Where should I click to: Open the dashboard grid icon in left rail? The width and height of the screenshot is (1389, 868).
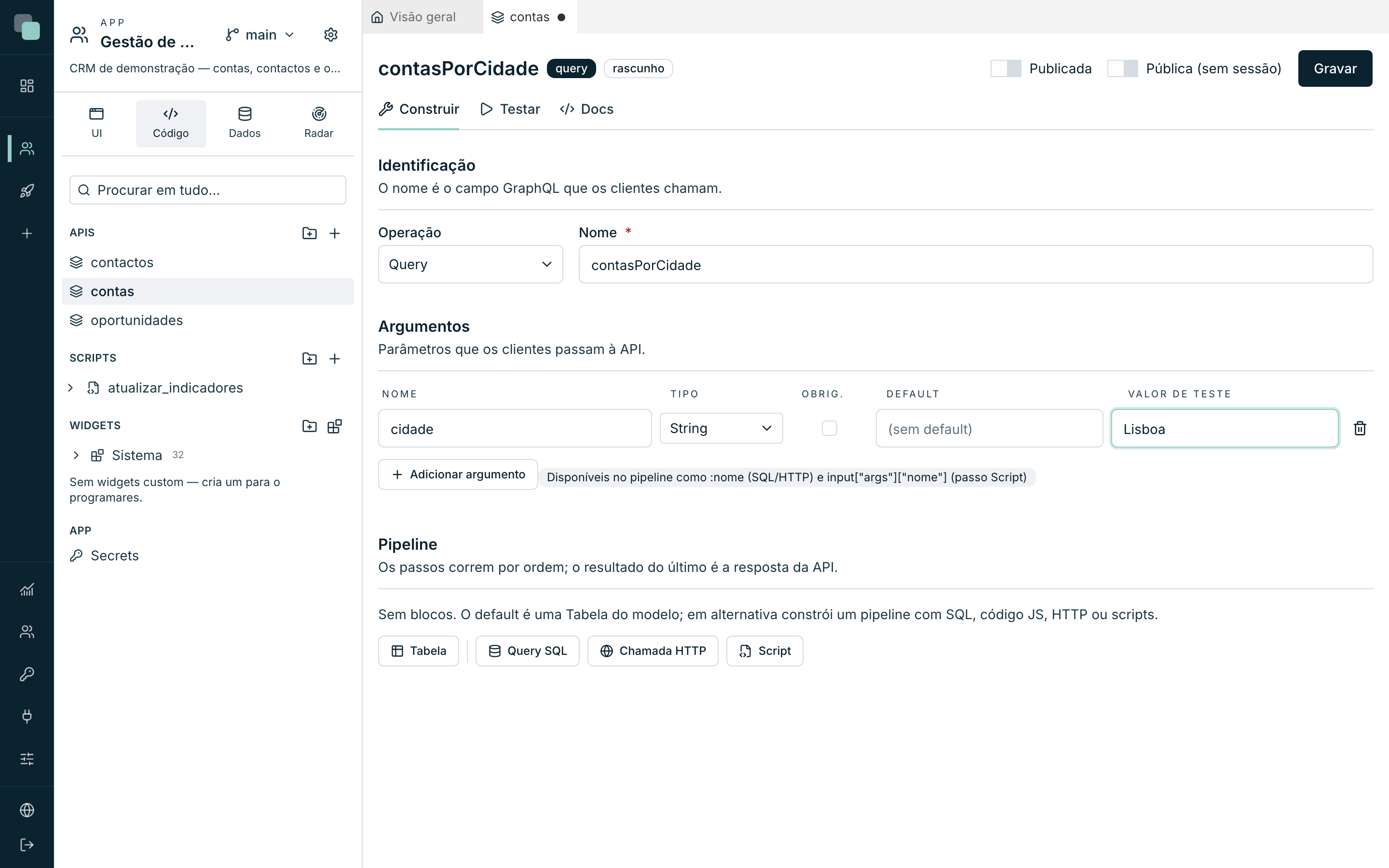point(27,85)
